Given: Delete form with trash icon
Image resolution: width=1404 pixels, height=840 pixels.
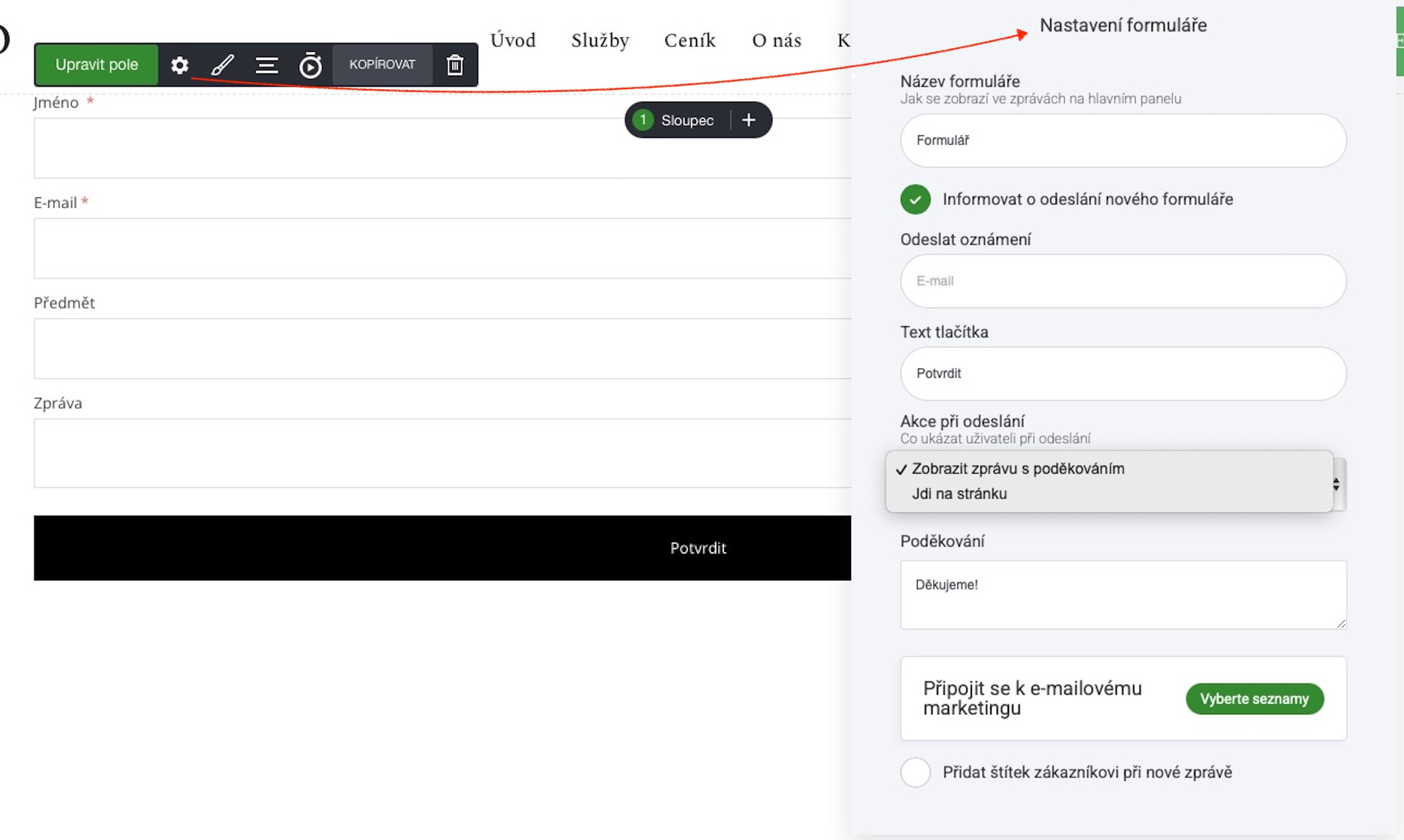Looking at the screenshot, I should (x=455, y=65).
